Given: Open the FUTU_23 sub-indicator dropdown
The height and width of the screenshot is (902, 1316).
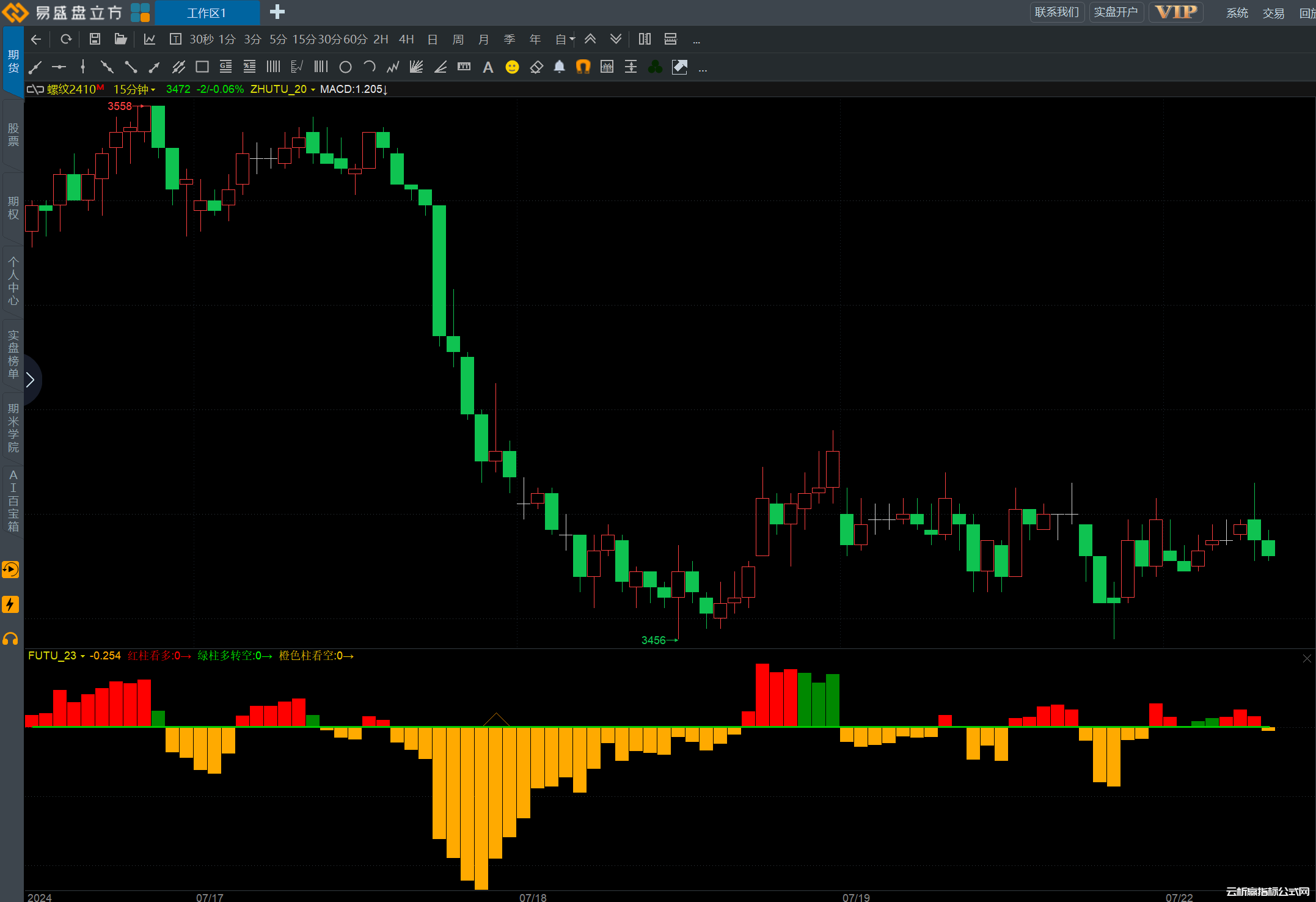Looking at the screenshot, I should tap(56, 656).
